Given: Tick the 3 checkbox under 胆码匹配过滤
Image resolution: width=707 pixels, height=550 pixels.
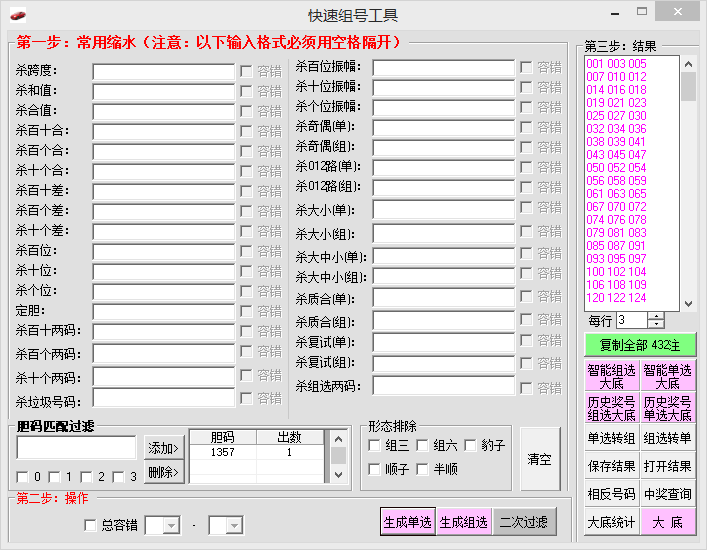Looking at the screenshot, I should click(x=118, y=477).
